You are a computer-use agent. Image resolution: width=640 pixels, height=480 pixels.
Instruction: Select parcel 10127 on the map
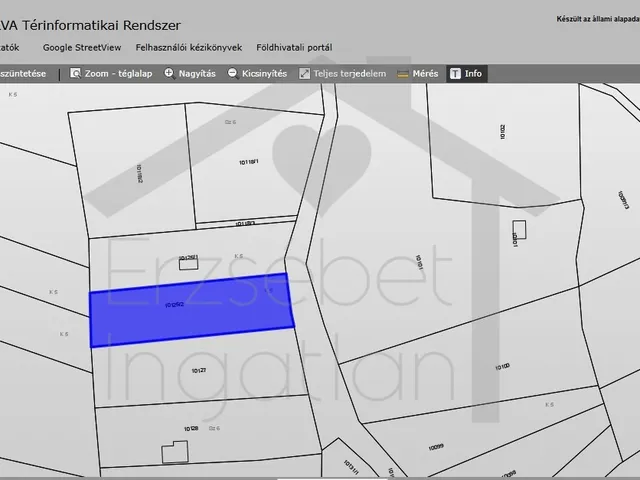199,371
